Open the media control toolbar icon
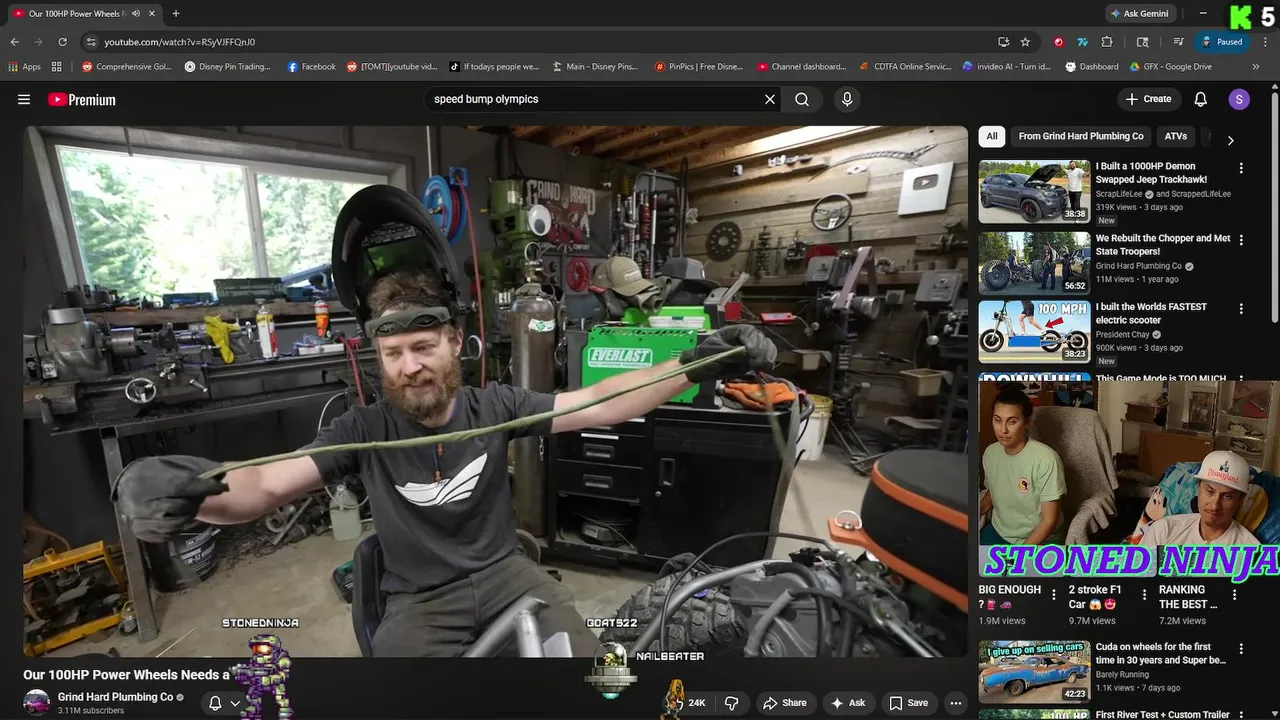 [x=1179, y=42]
